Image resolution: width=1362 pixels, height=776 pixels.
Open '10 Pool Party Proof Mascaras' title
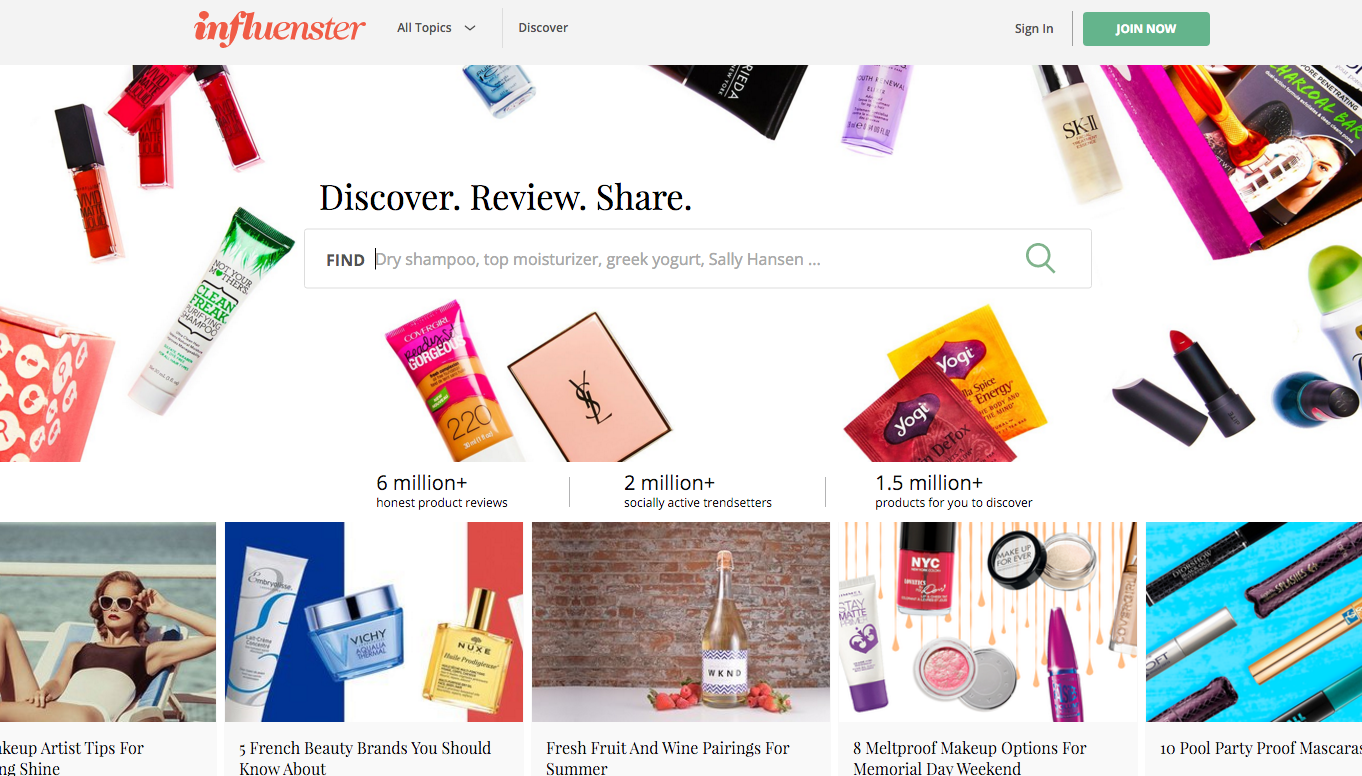1261,748
